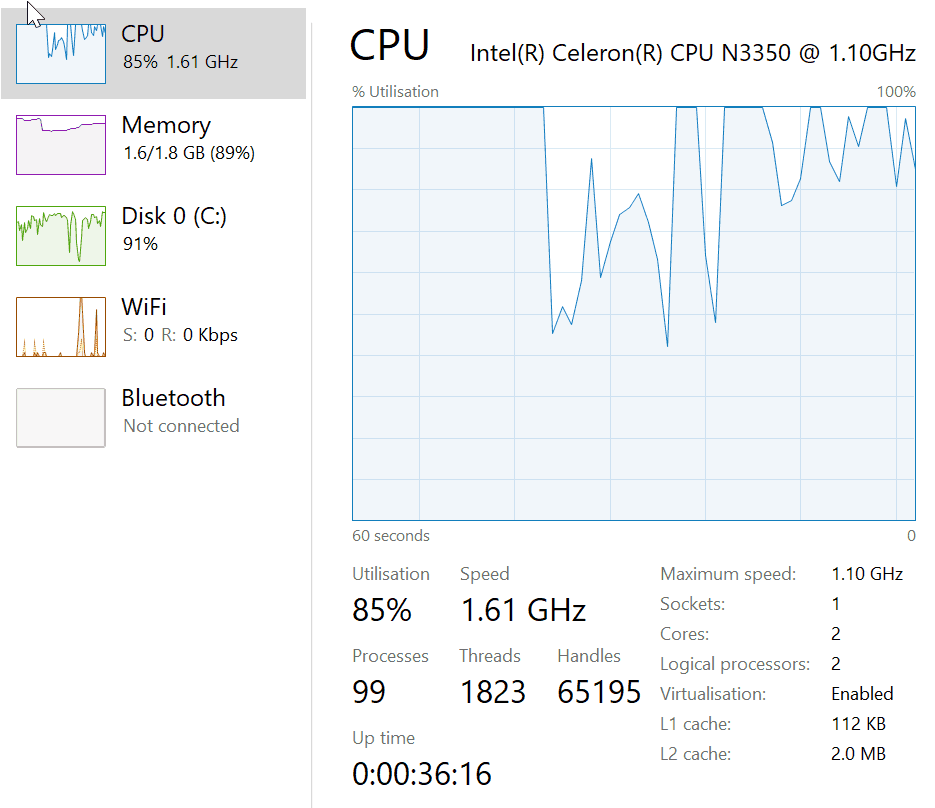Click the CPU 85% 1.61 GHz entry
Screen dimensions: 935x808
(x=180, y=62)
